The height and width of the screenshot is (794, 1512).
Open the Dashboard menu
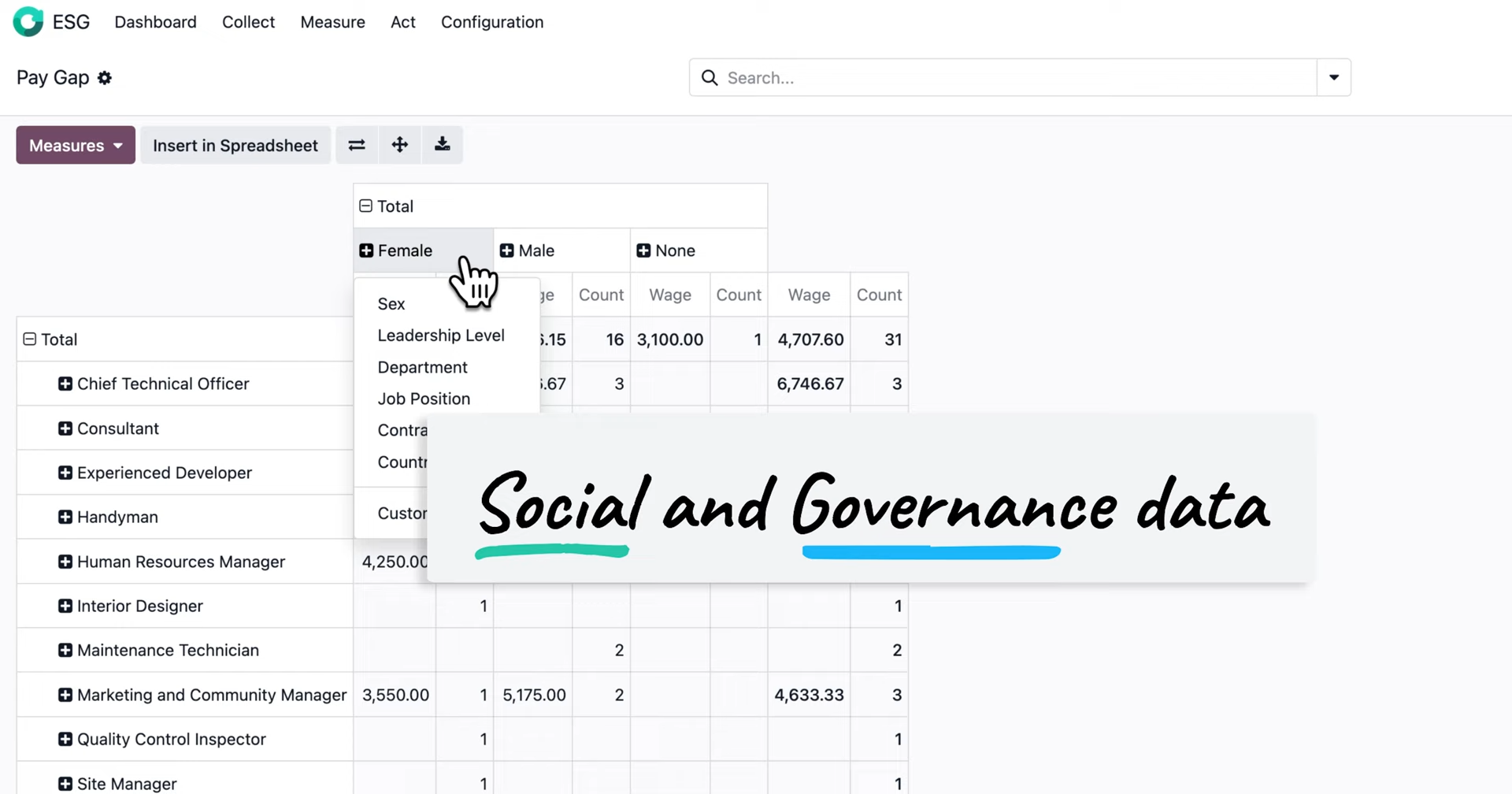click(156, 22)
